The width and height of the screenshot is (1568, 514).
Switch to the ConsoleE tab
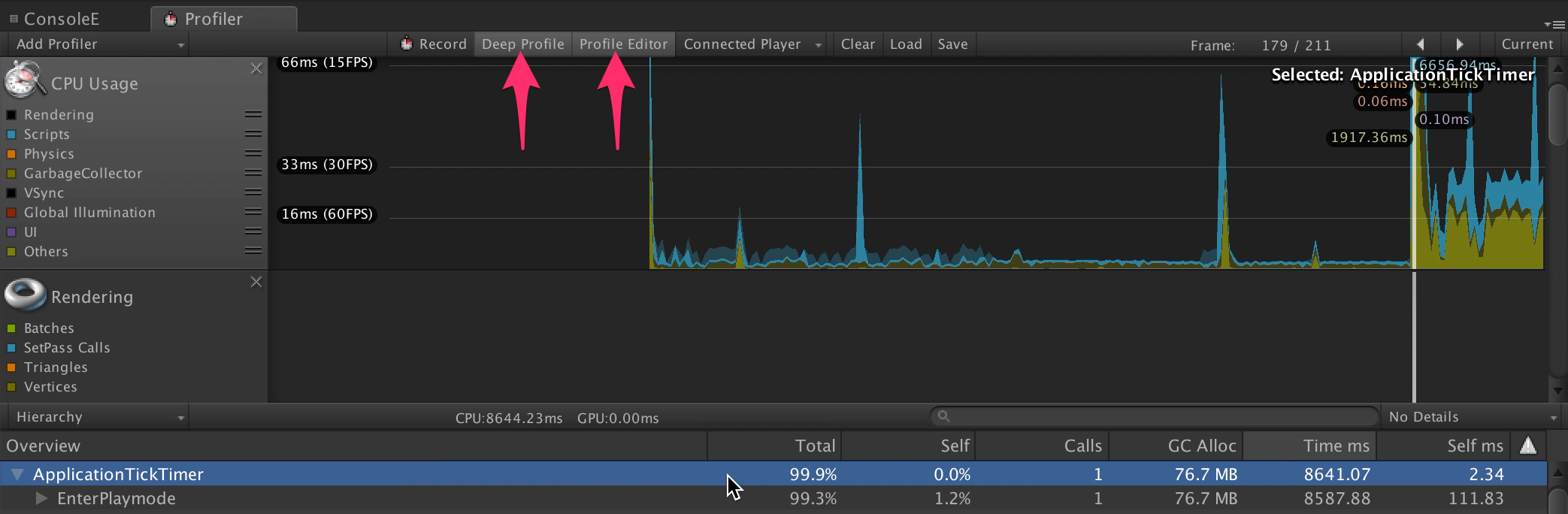[54, 19]
